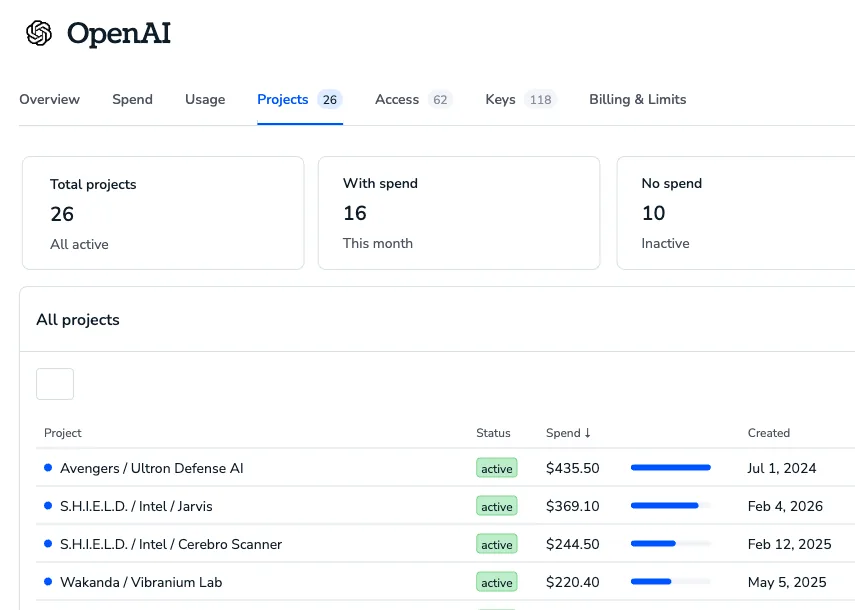Viewport: 855px width, 610px height.
Task: Click the With spend card
Action: 459,213
